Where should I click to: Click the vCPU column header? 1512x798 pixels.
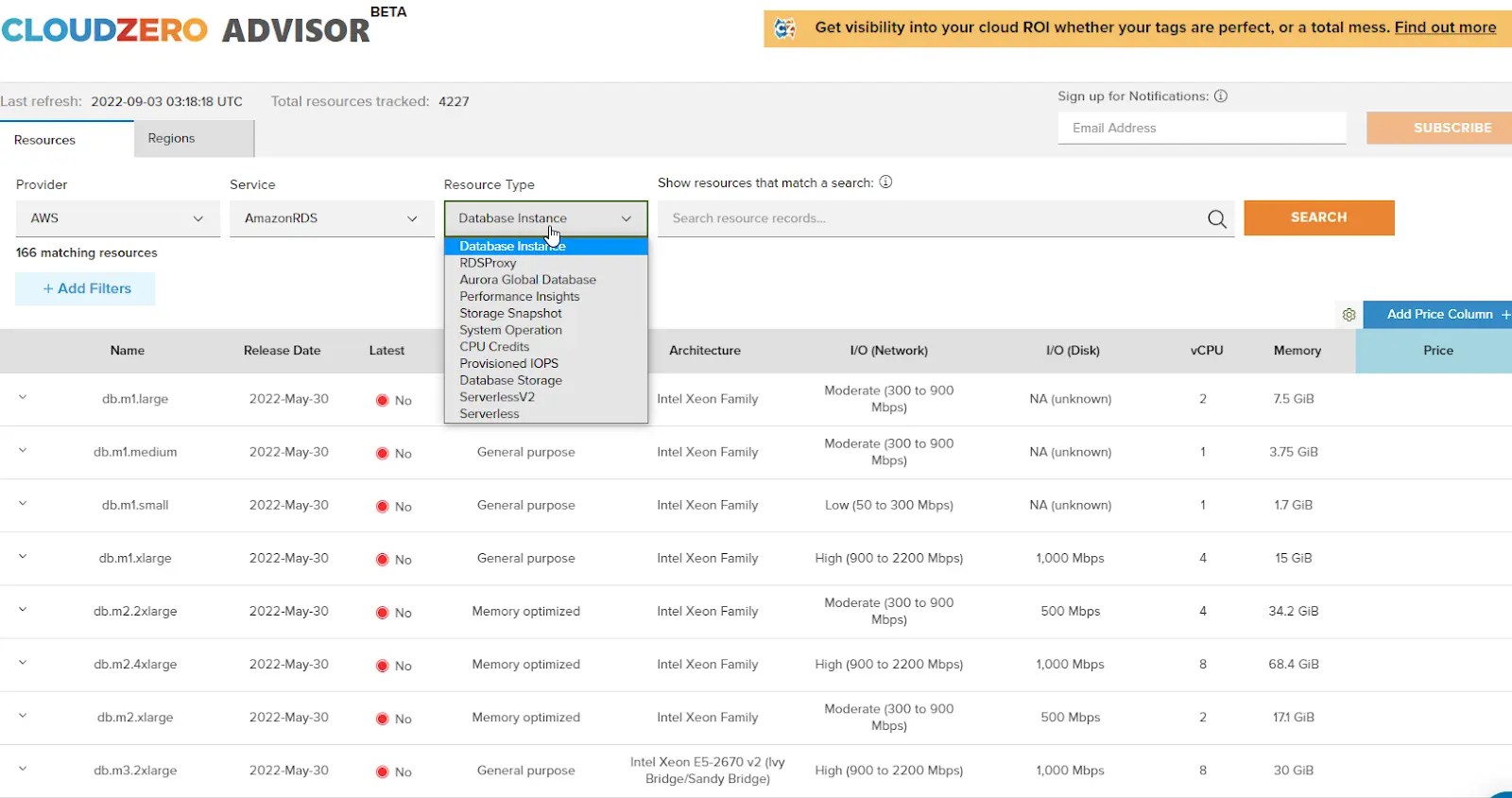point(1207,351)
